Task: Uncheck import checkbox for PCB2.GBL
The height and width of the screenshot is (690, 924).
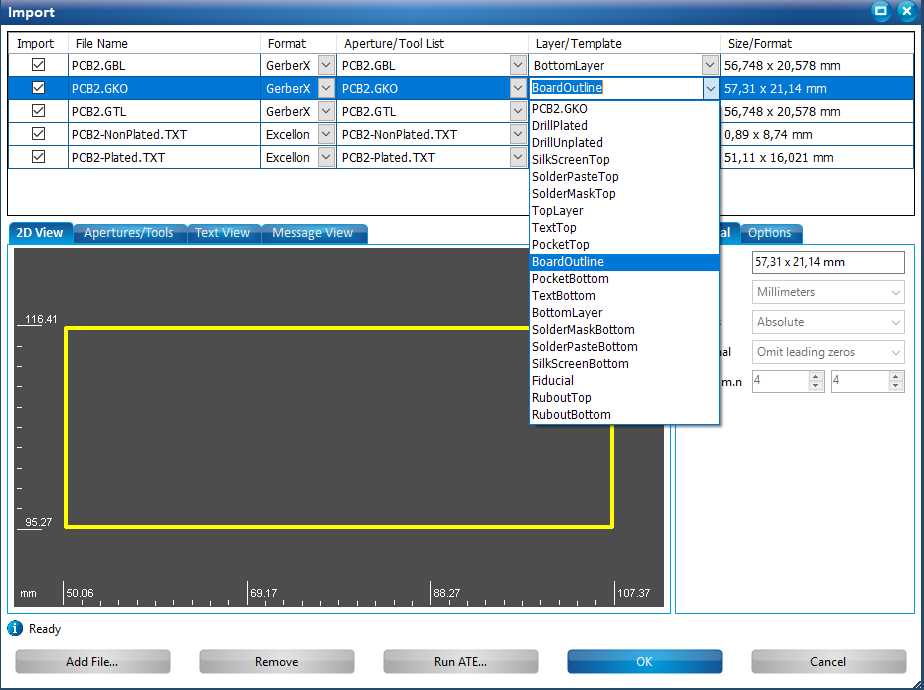Action: 39,65
